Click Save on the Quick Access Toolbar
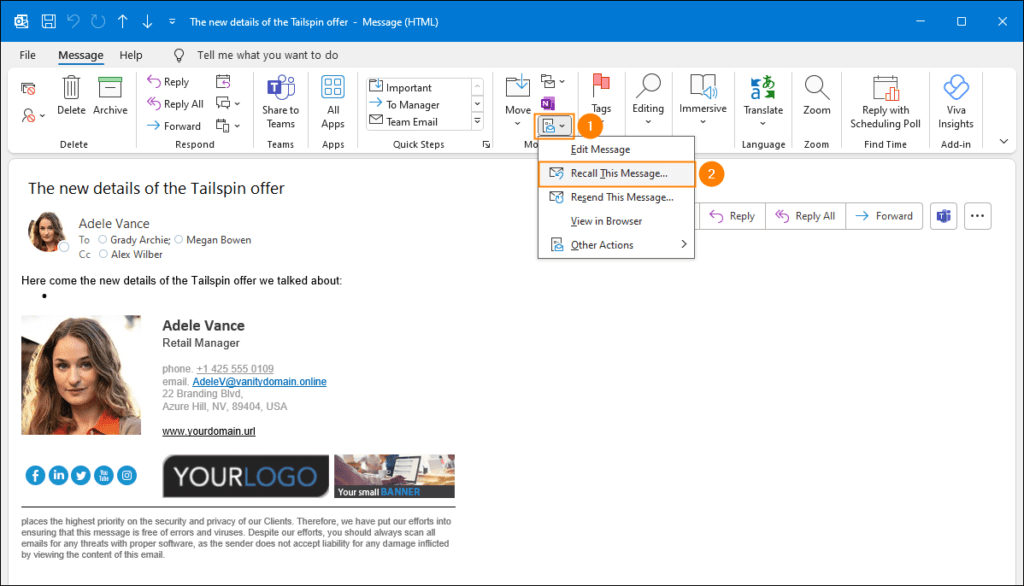The width and height of the screenshot is (1024, 586). click(48, 21)
